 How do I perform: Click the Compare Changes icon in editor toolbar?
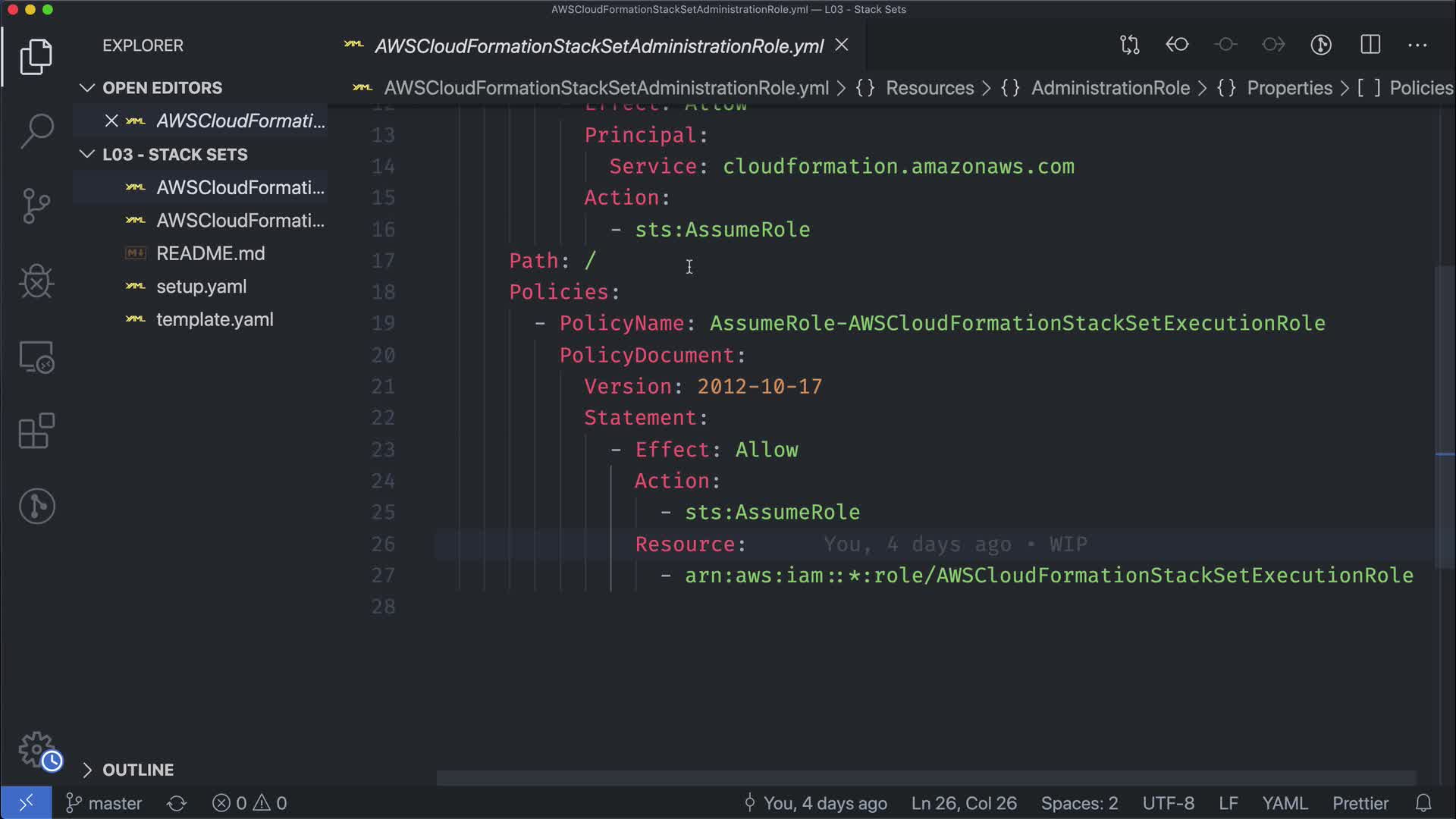point(1129,45)
